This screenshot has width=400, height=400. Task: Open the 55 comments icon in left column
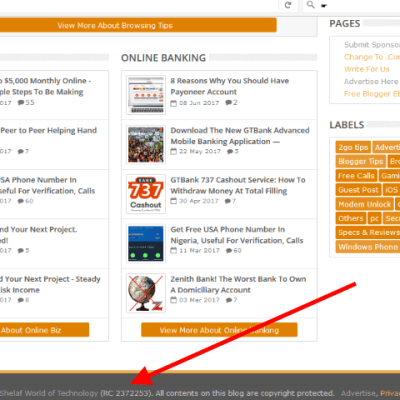21,103
